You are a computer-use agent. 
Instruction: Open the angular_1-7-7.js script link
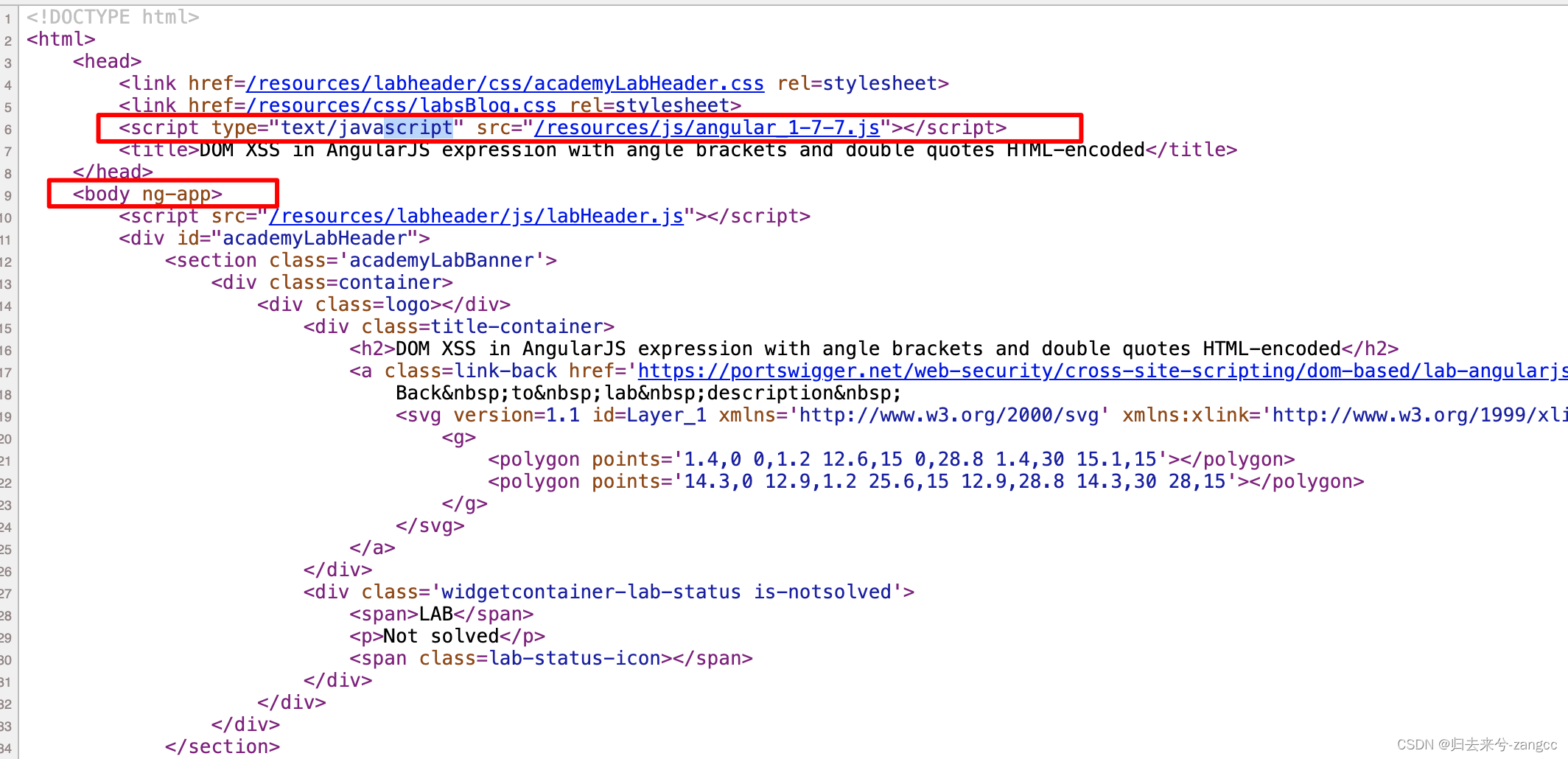tap(707, 127)
